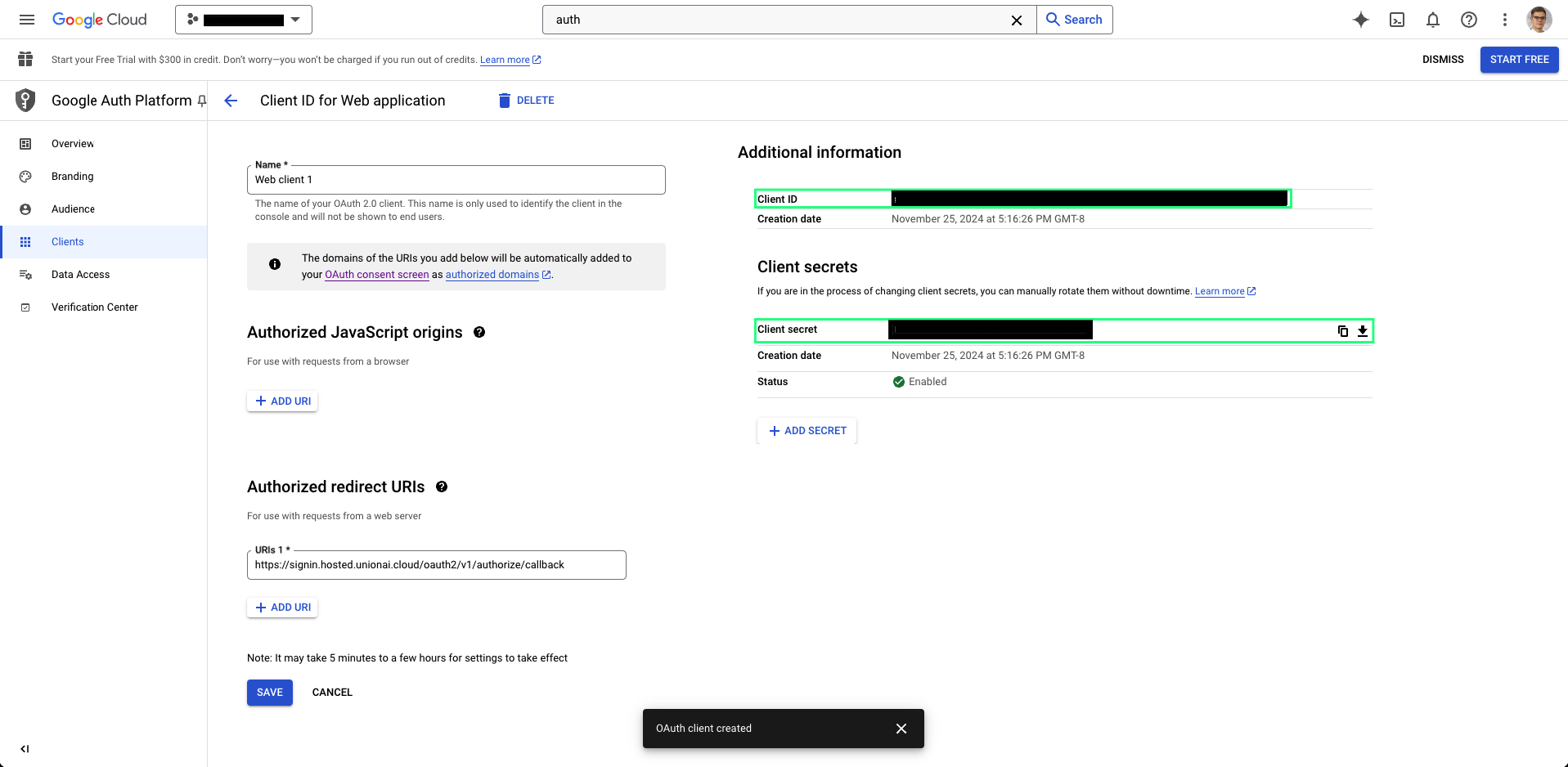Open help for Authorized redirect URIs

[x=442, y=487]
